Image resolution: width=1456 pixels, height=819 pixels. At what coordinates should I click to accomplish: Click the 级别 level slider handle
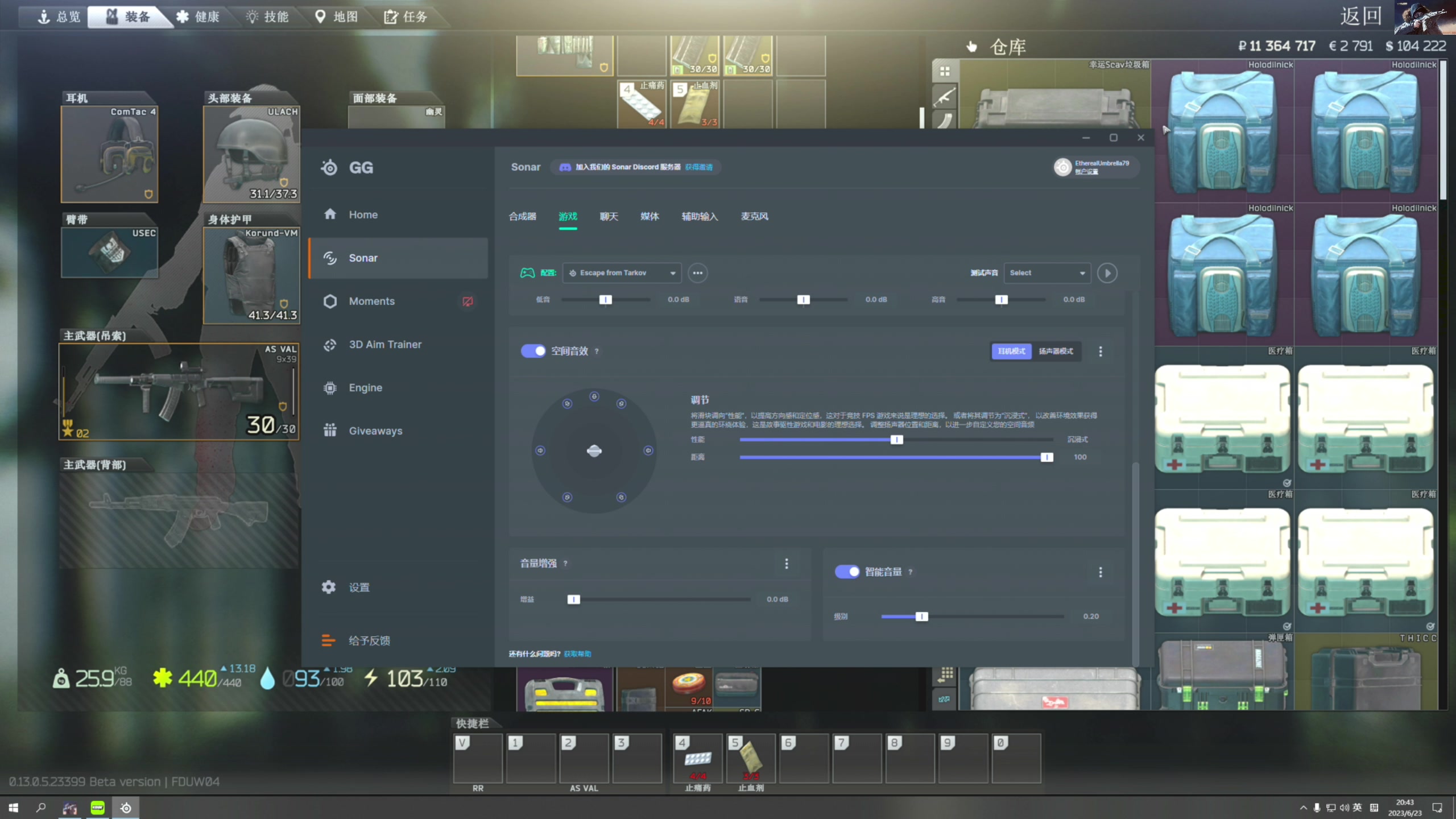[x=921, y=617]
